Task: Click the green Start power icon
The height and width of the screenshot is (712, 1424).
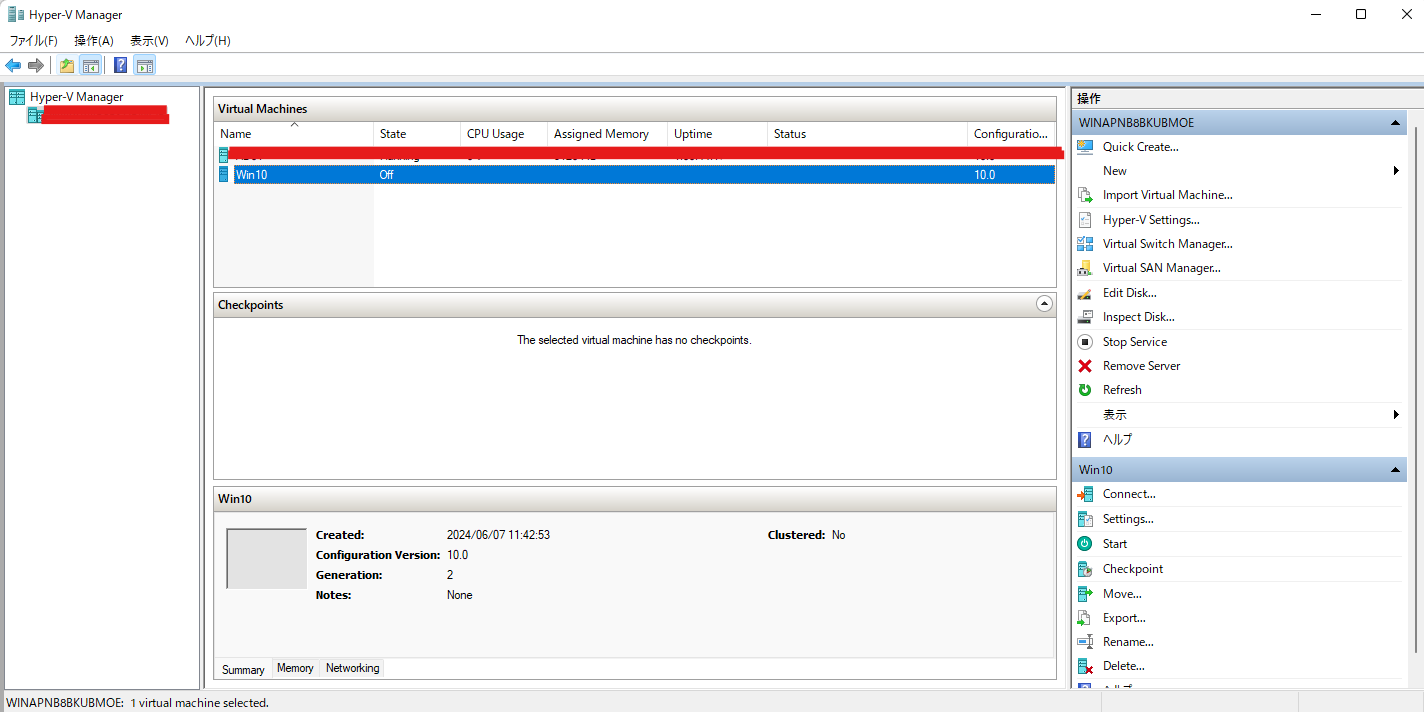Action: [x=1085, y=544]
